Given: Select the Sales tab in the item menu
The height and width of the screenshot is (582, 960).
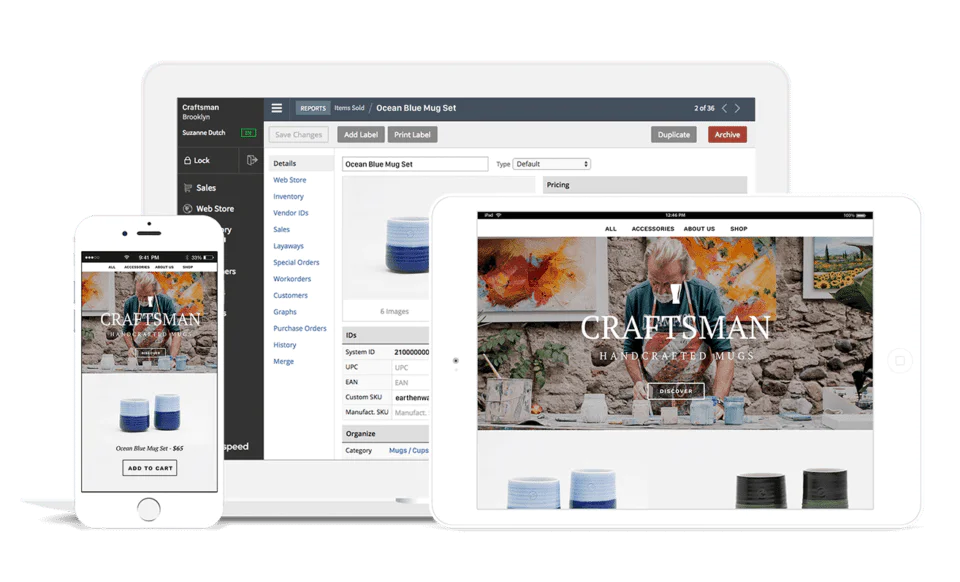Looking at the screenshot, I should [282, 229].
